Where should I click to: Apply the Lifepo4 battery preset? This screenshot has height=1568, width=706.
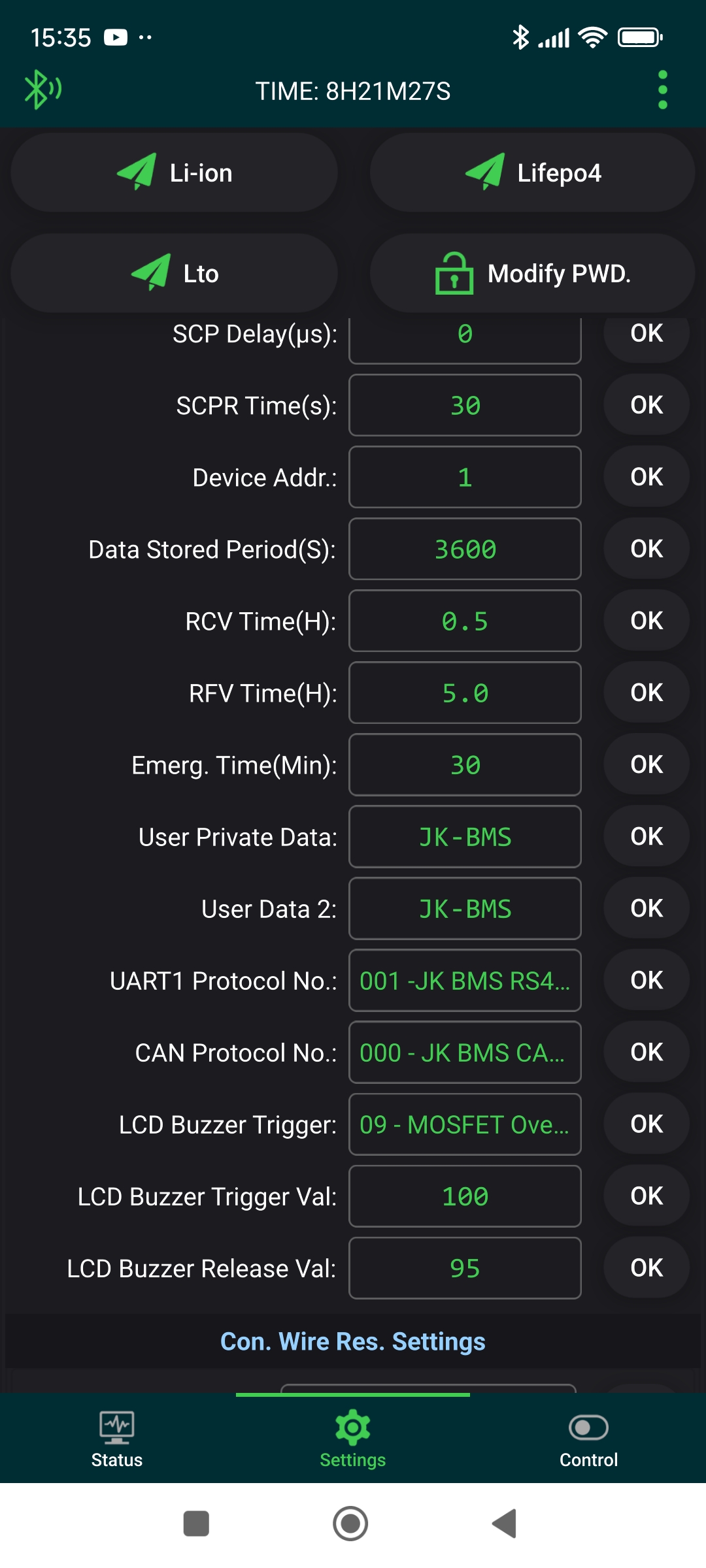pos(532,173)
